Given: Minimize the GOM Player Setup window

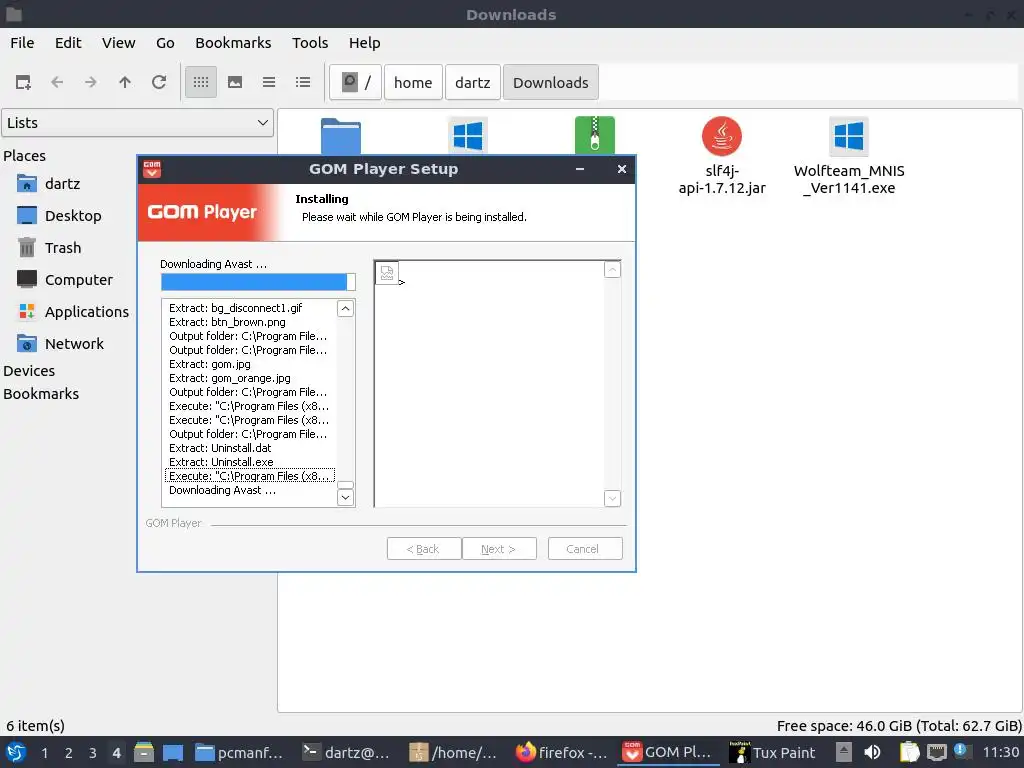Looking at the screenshot, I should click(580, 169).
